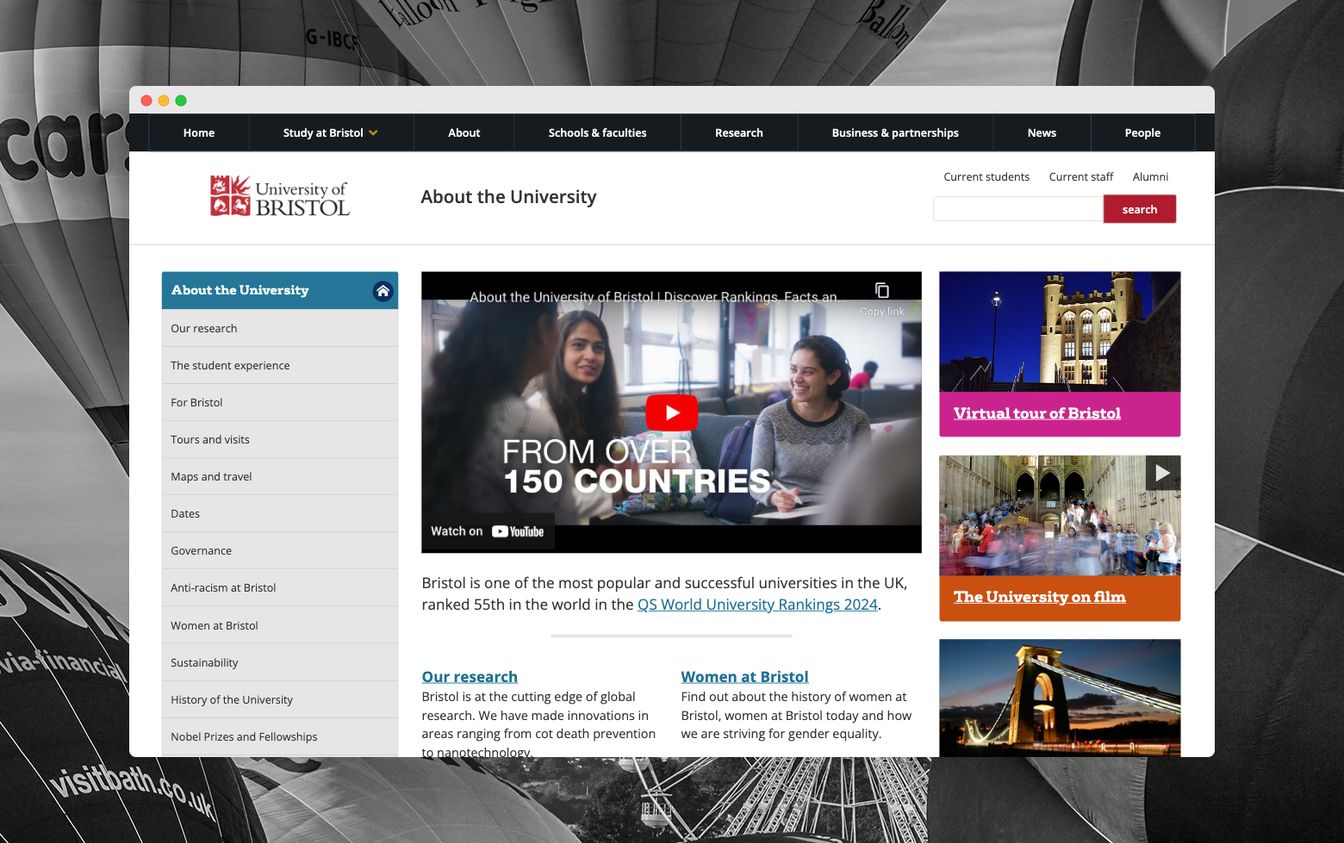Viewport: 1344px width, 843px height.
Task: Open the News navigation item
Action: [1042, 133]
